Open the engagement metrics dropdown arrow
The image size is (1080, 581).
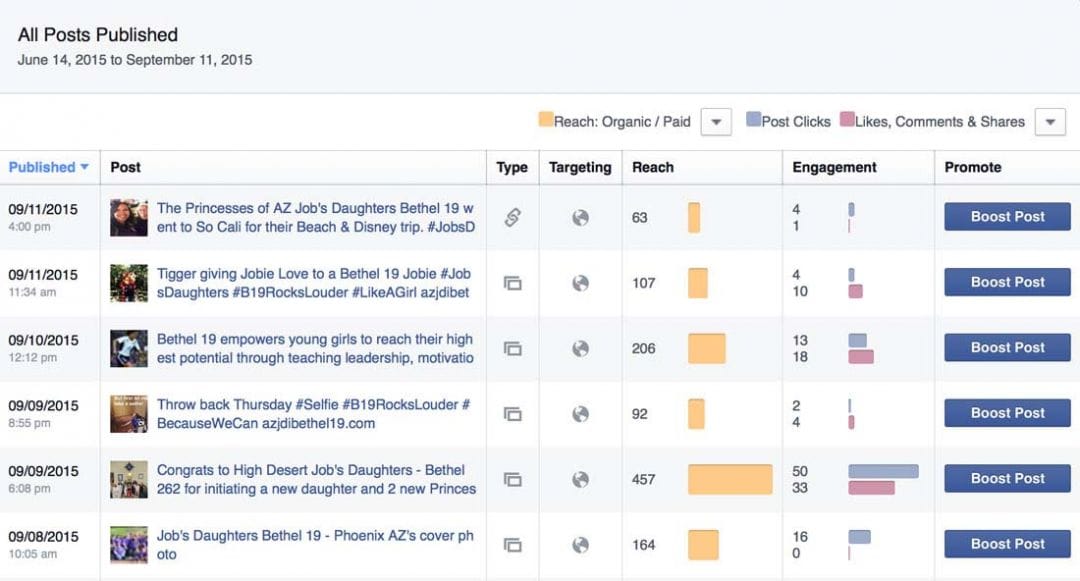pos(1049,122)
